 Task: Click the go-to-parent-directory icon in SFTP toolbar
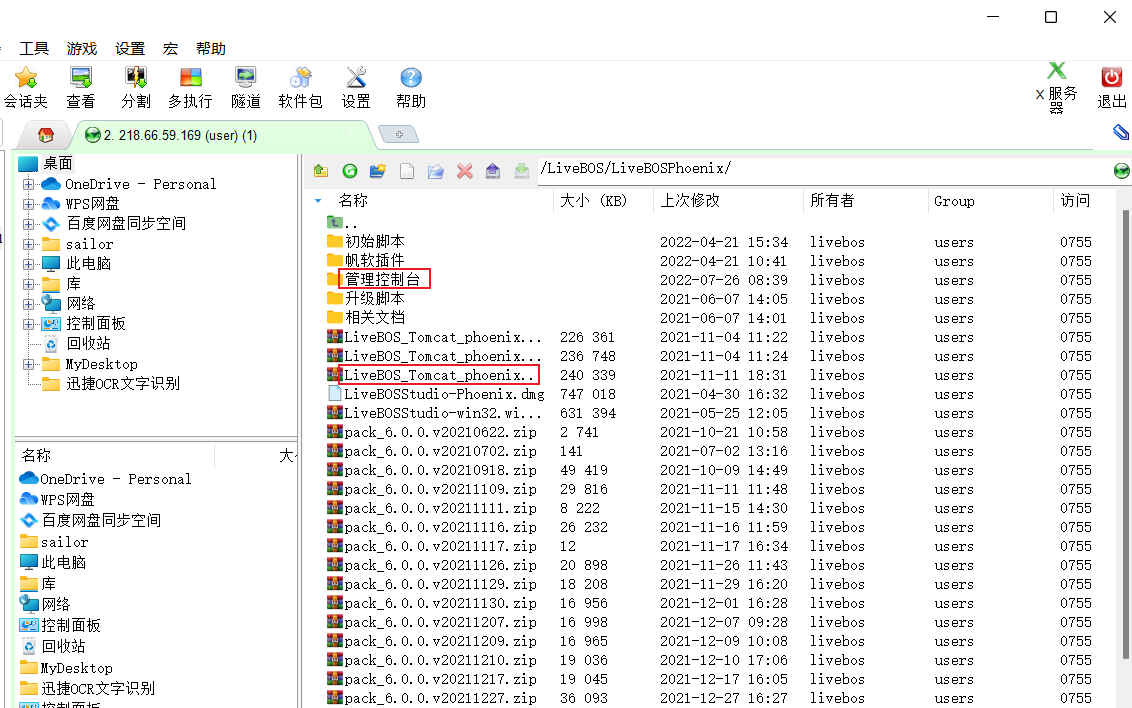tap(321, 171)
